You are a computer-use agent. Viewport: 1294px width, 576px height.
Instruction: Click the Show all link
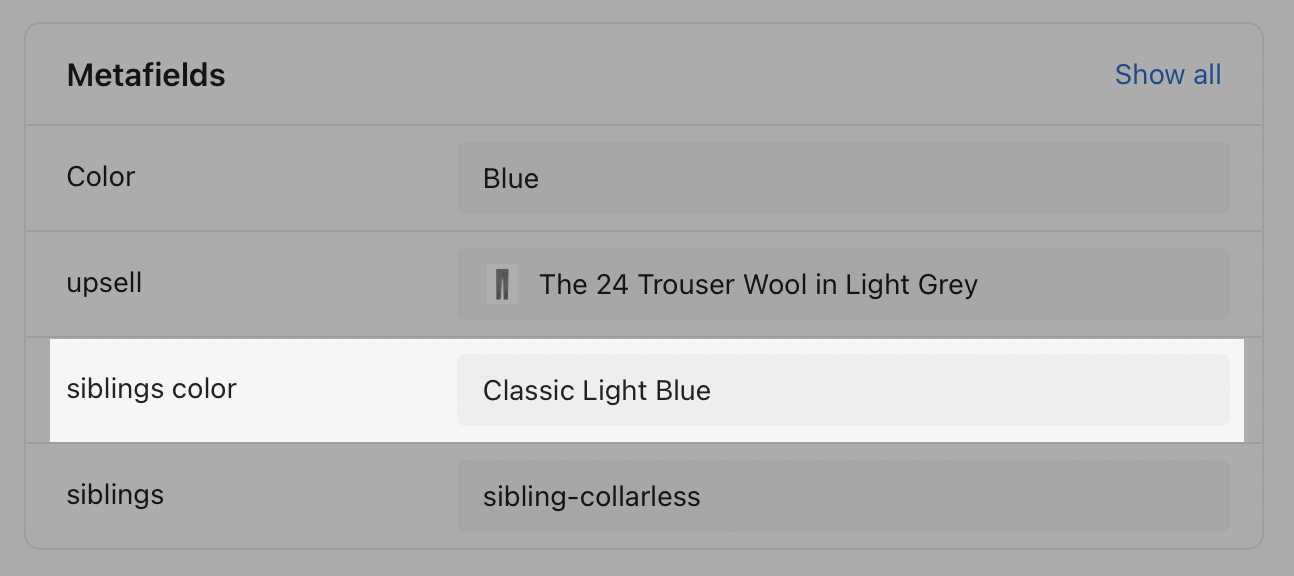click(x=1167, y=75)
